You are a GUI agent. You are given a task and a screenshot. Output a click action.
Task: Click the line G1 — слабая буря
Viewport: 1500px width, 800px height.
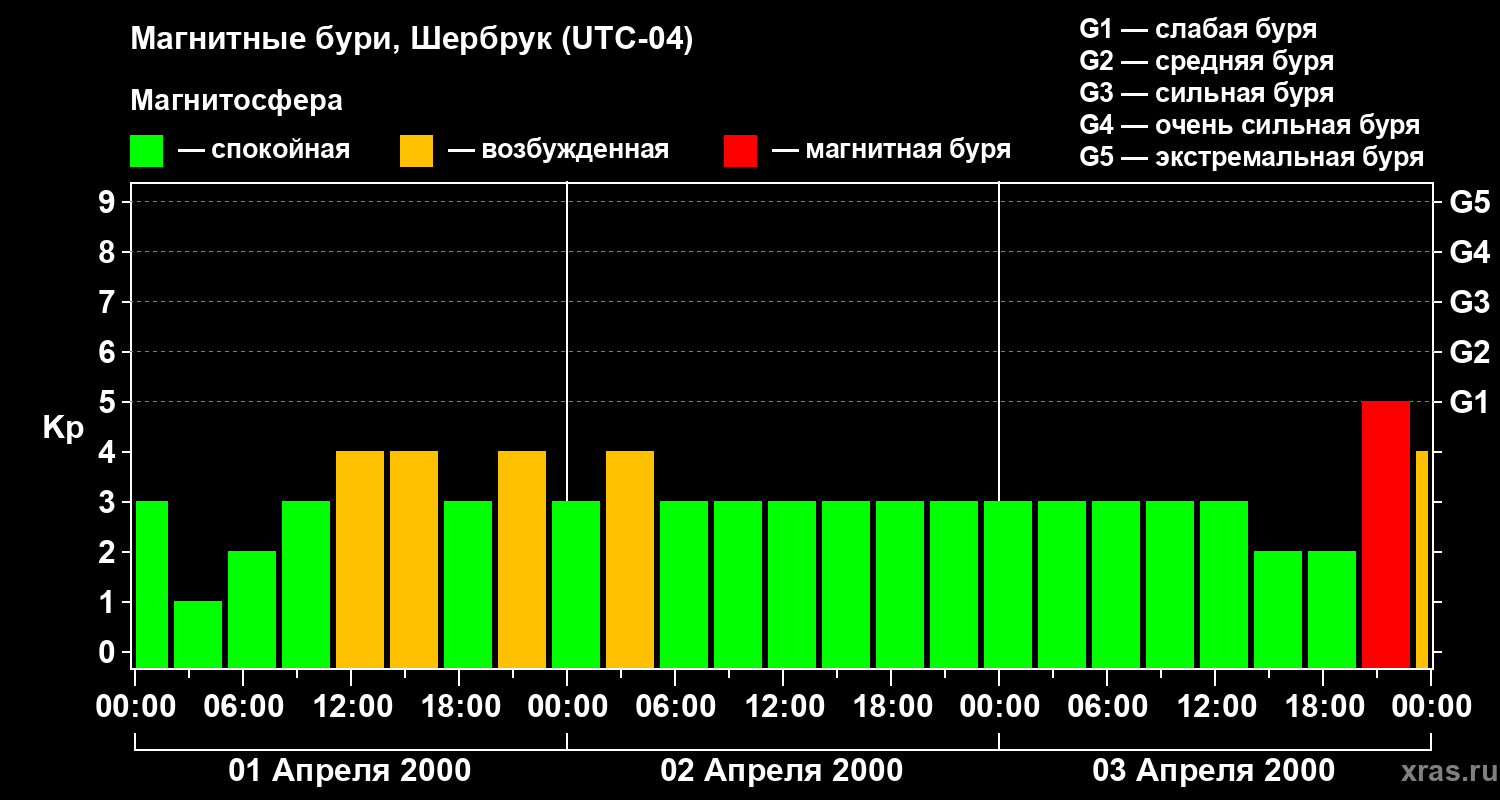coord(1198,29)
